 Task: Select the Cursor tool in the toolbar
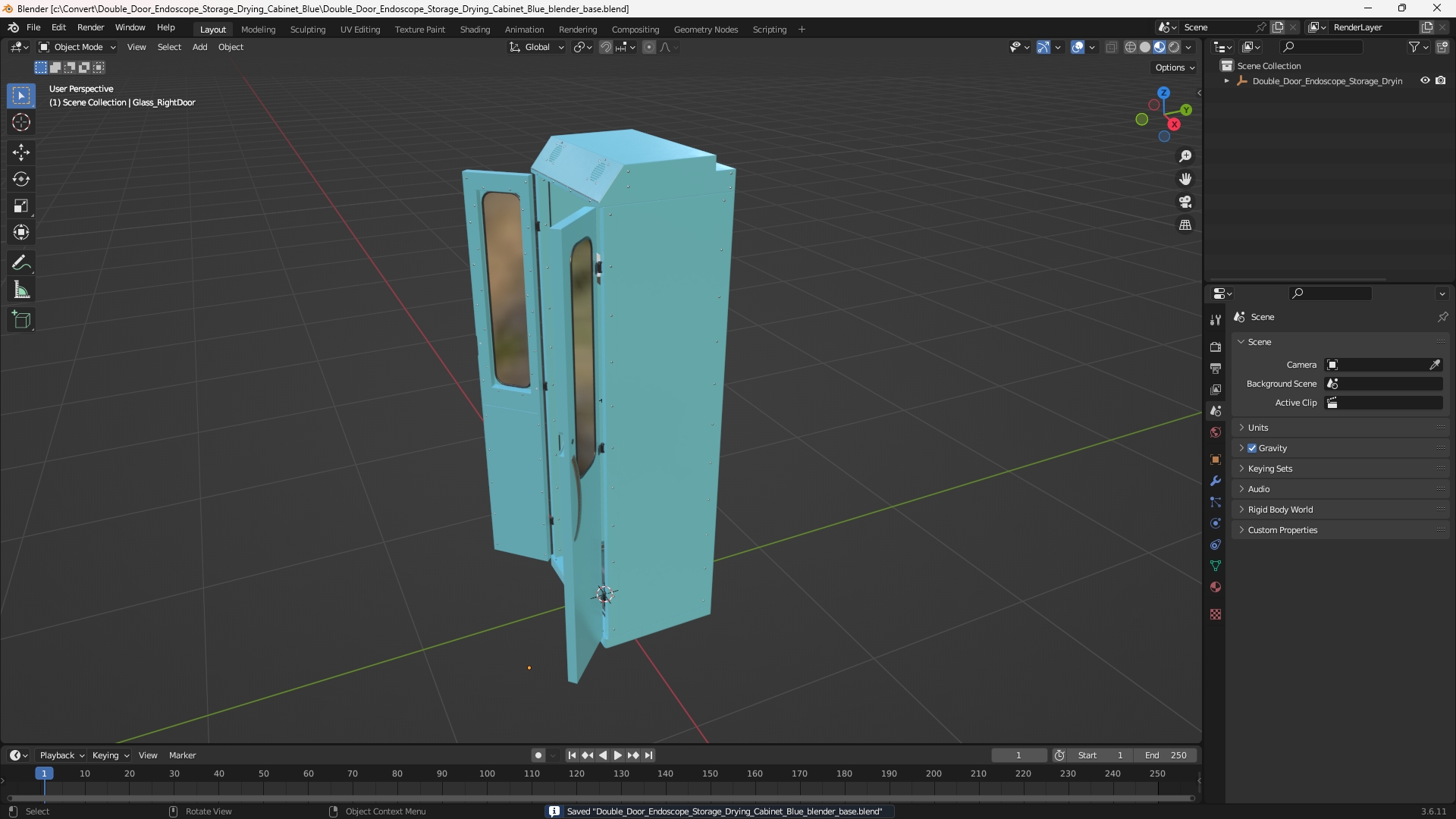tap(21, 122)
